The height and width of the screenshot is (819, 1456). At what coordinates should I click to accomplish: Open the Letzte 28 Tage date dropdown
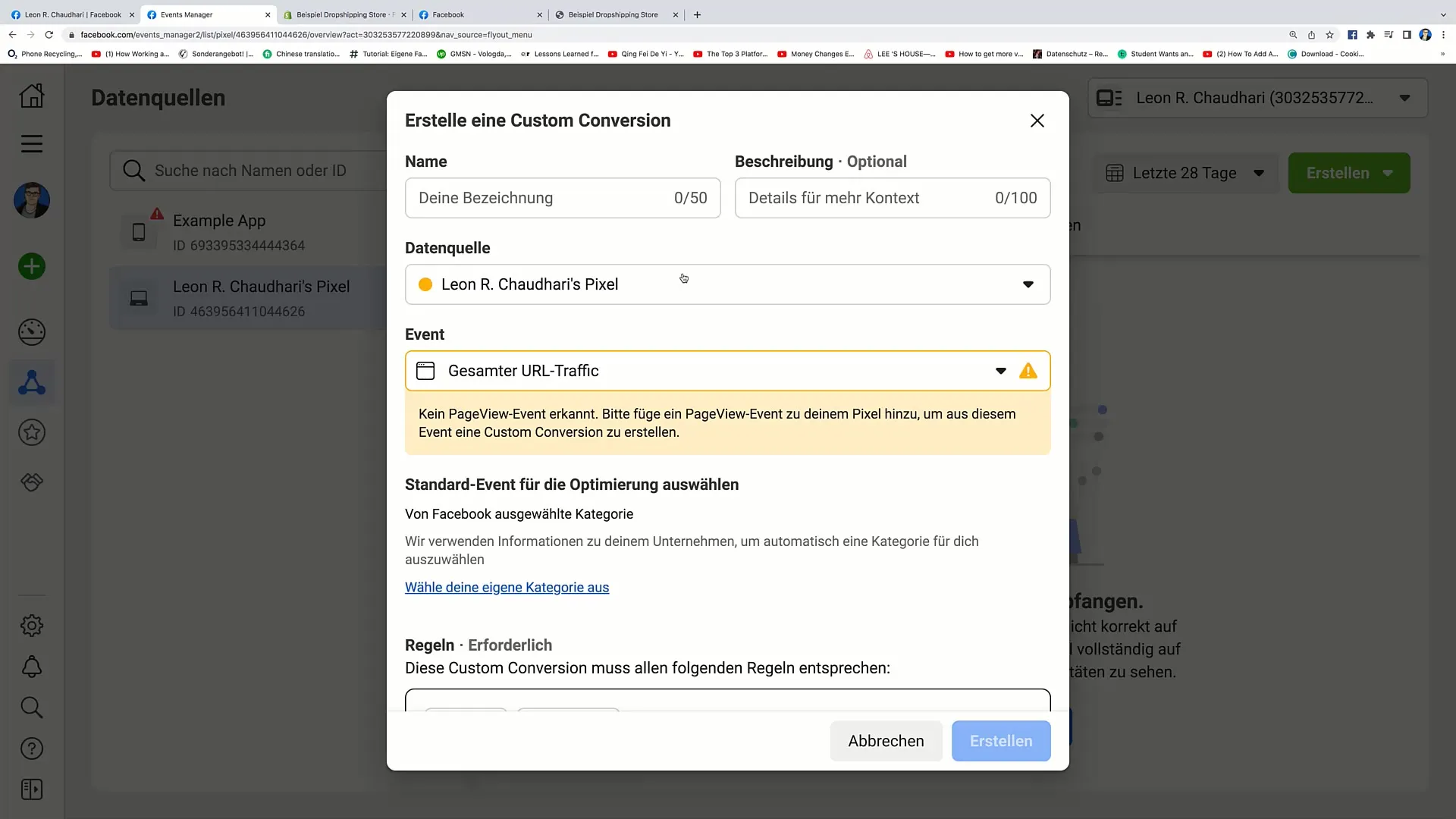tap(1185, 173)
